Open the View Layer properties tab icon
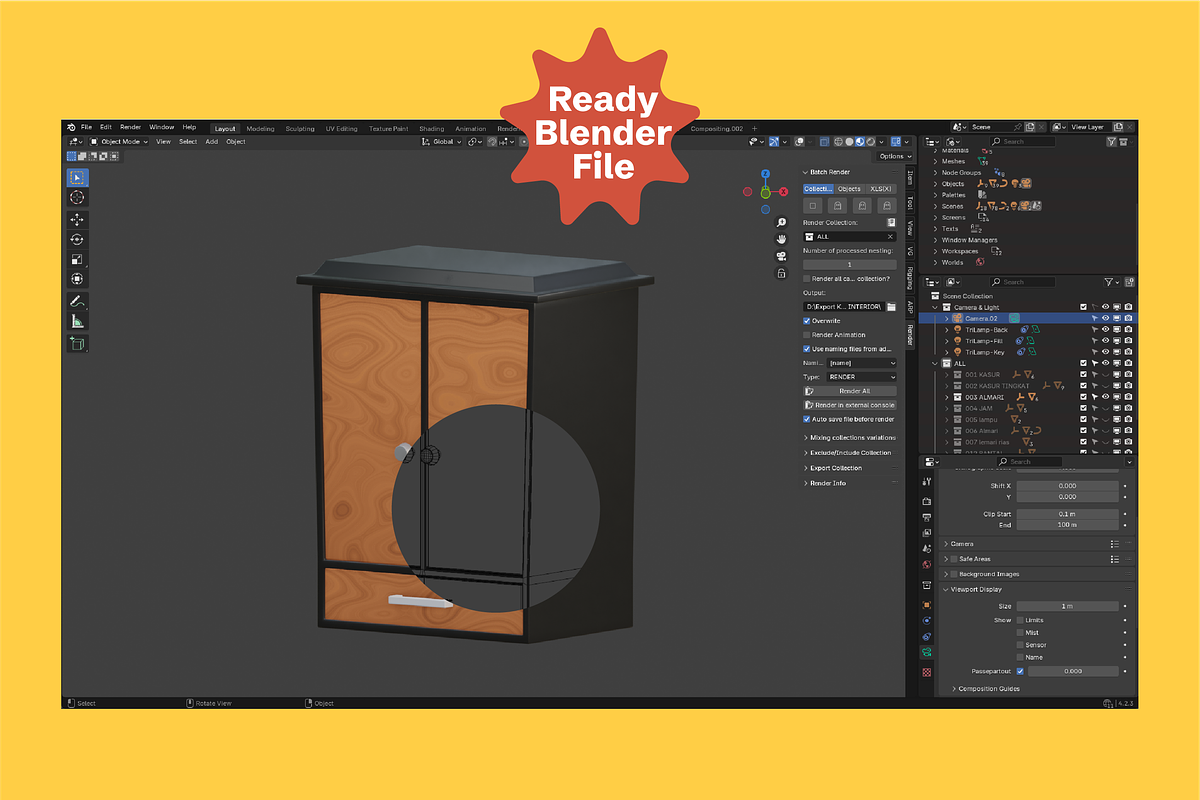 pos(927,533)
